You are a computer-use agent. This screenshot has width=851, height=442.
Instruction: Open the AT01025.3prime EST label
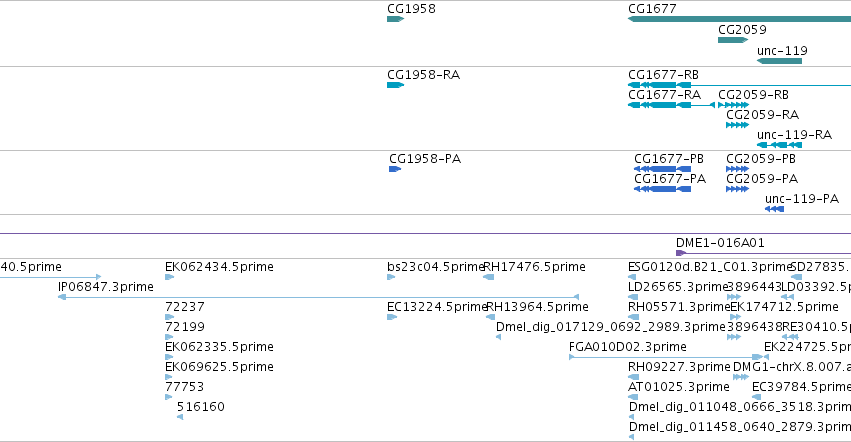coord(678,387)
